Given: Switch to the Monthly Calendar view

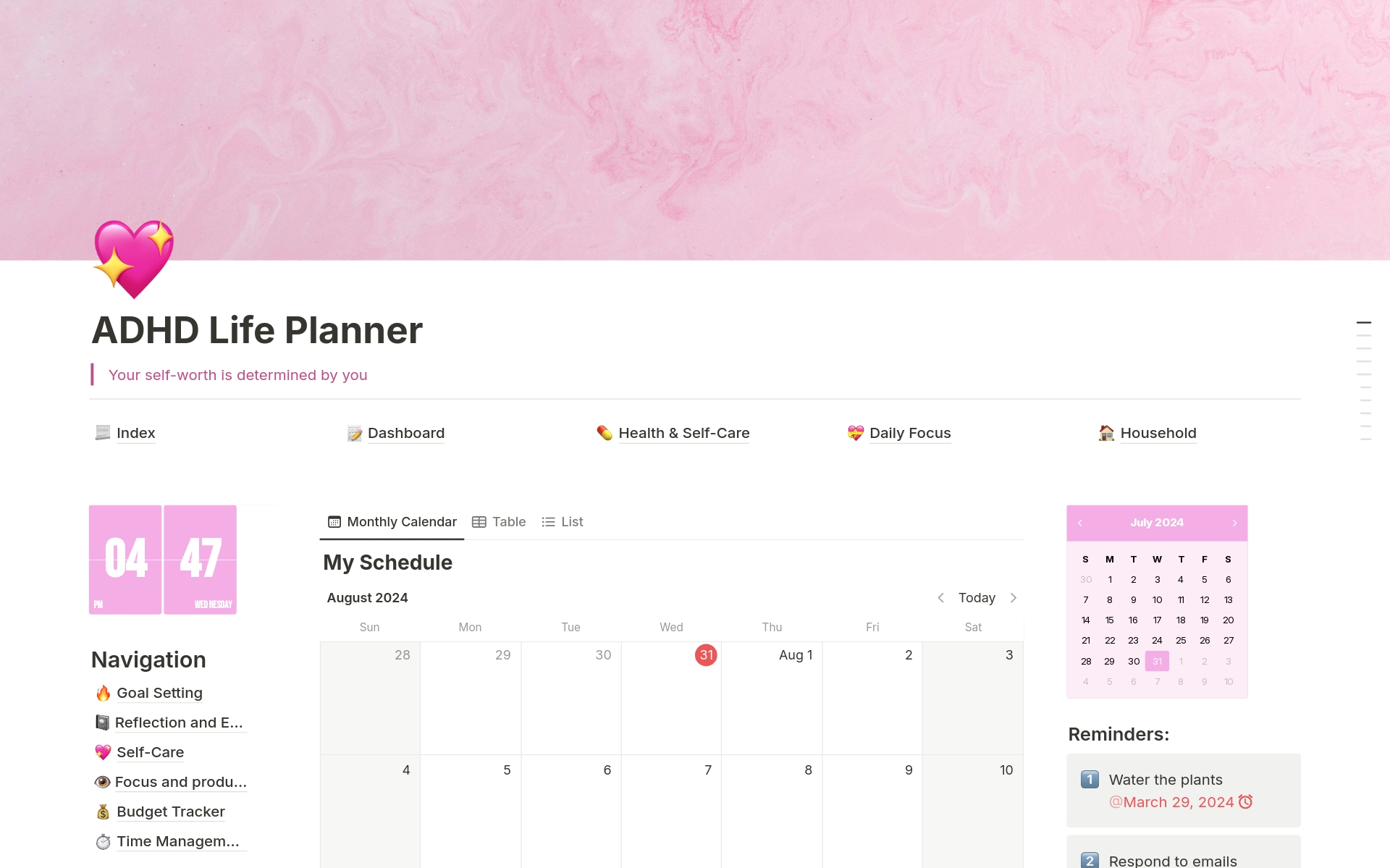Looking at the screenshot, I should [392, 521].
